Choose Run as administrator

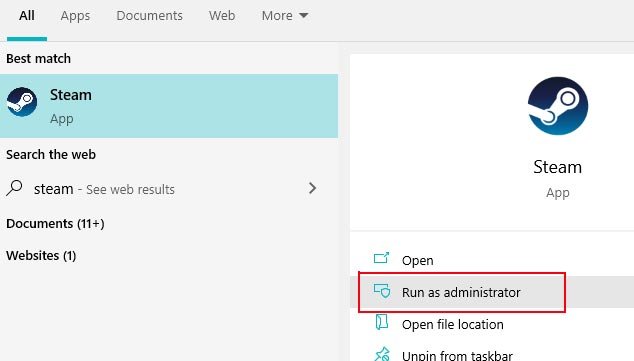[x=492, y=292]
